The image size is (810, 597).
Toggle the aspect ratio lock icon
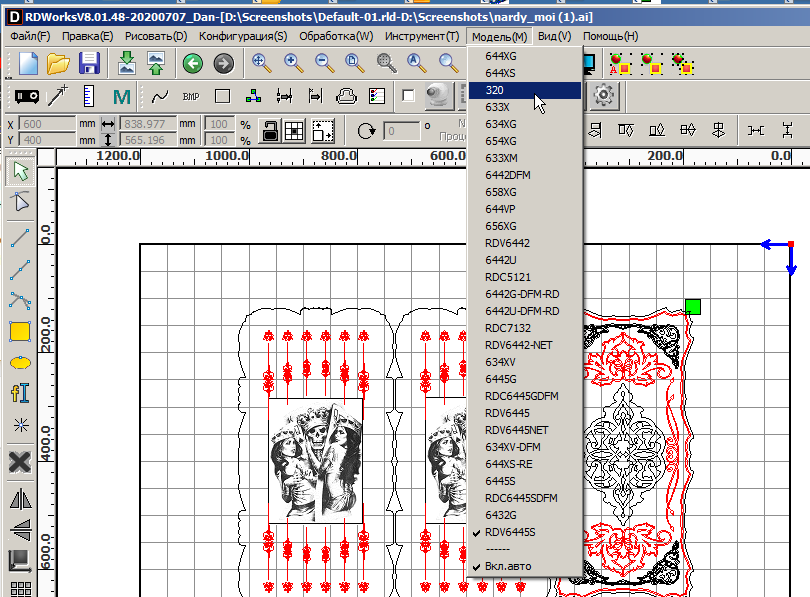tap(269, 130)
